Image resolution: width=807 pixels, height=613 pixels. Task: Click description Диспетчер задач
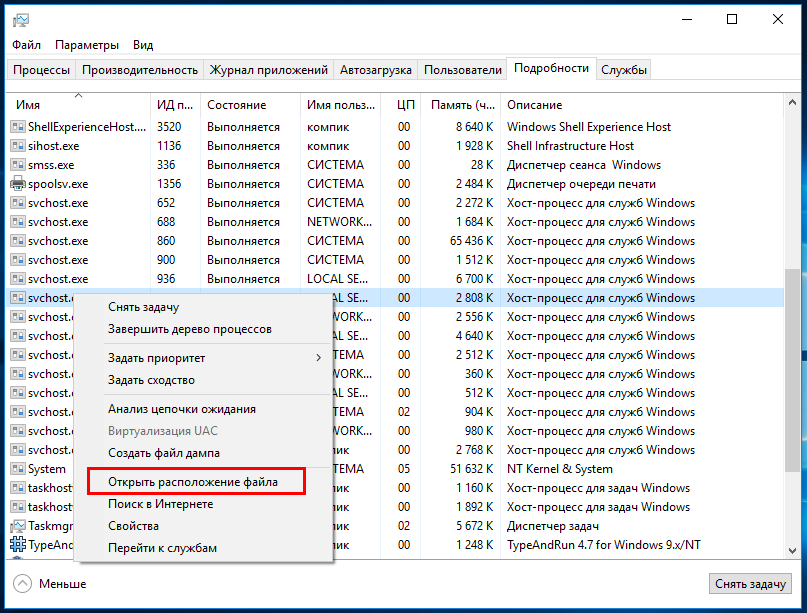coord(552,526)
